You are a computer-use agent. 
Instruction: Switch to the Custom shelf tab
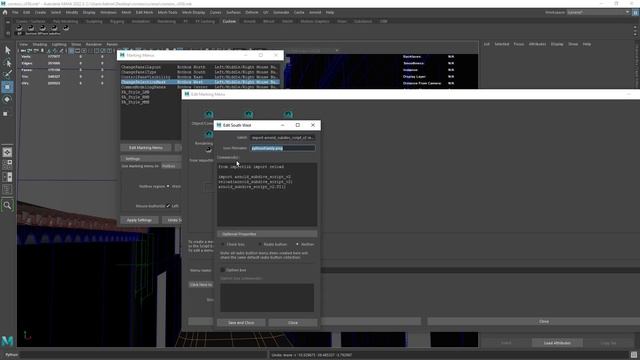229,21
